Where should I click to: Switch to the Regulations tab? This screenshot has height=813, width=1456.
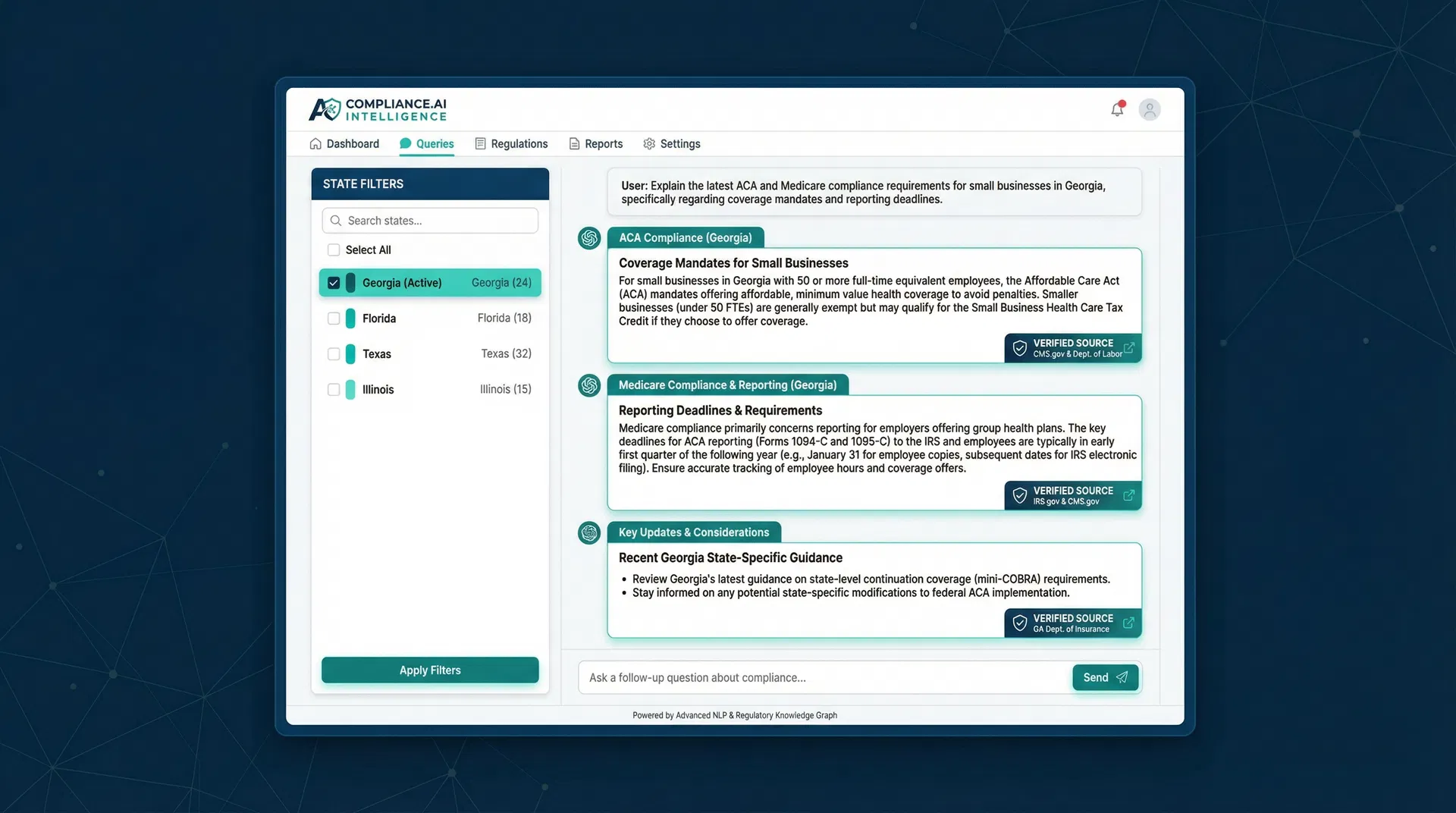519,143
